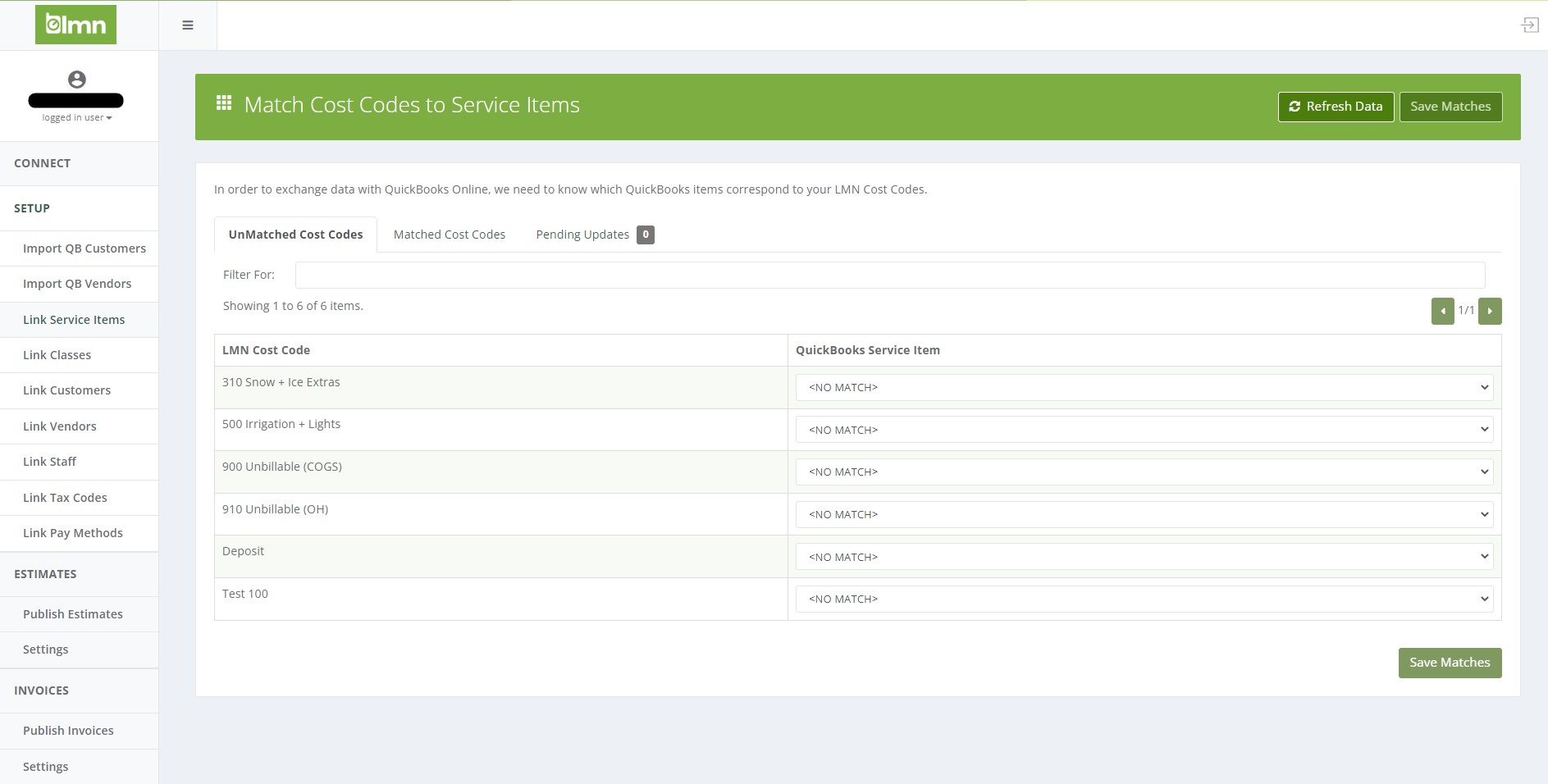Switch to the Matched Cost Codes tab
The image size is (1548, 784).
449,235
